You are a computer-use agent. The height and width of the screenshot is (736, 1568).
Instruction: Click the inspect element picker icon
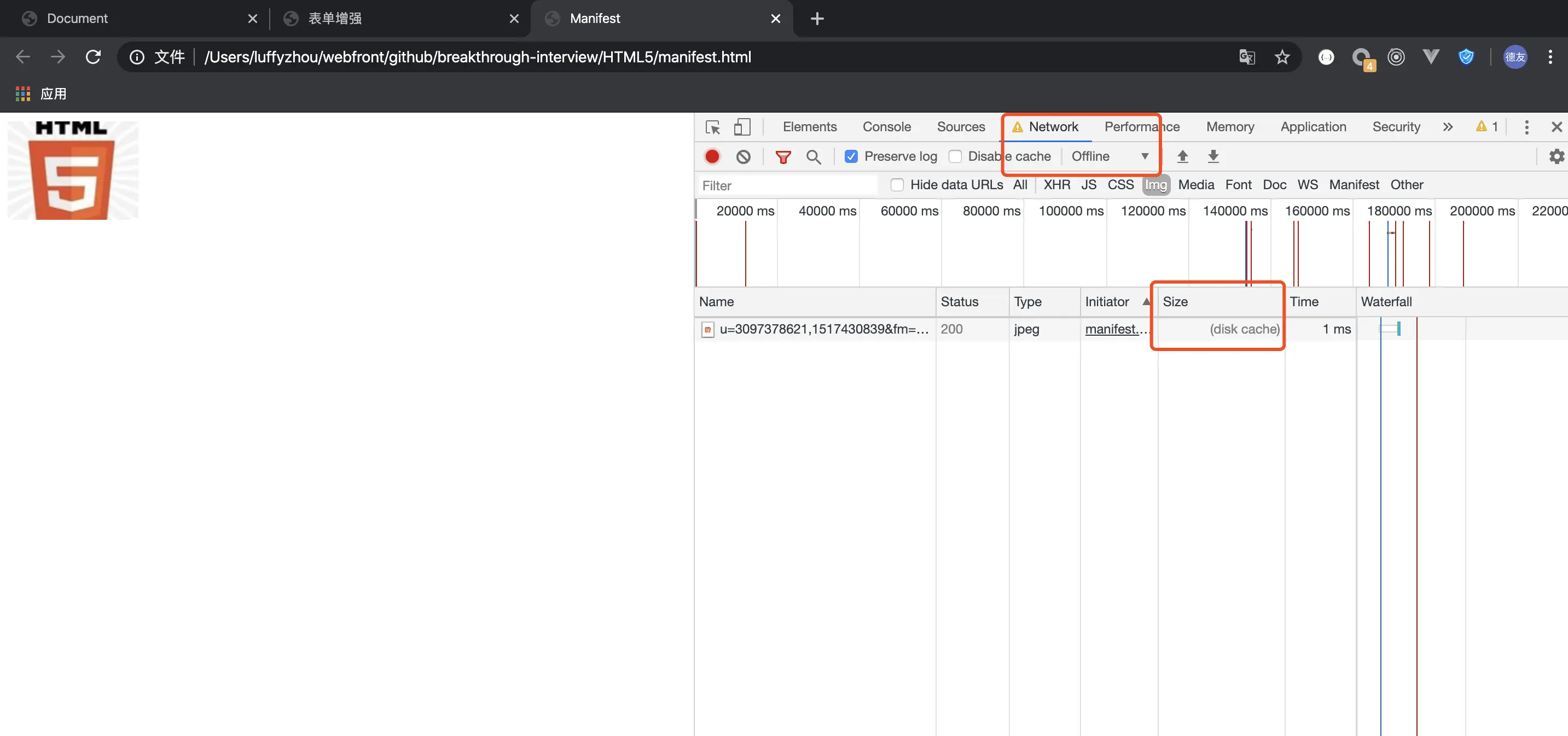click(712, 127)
